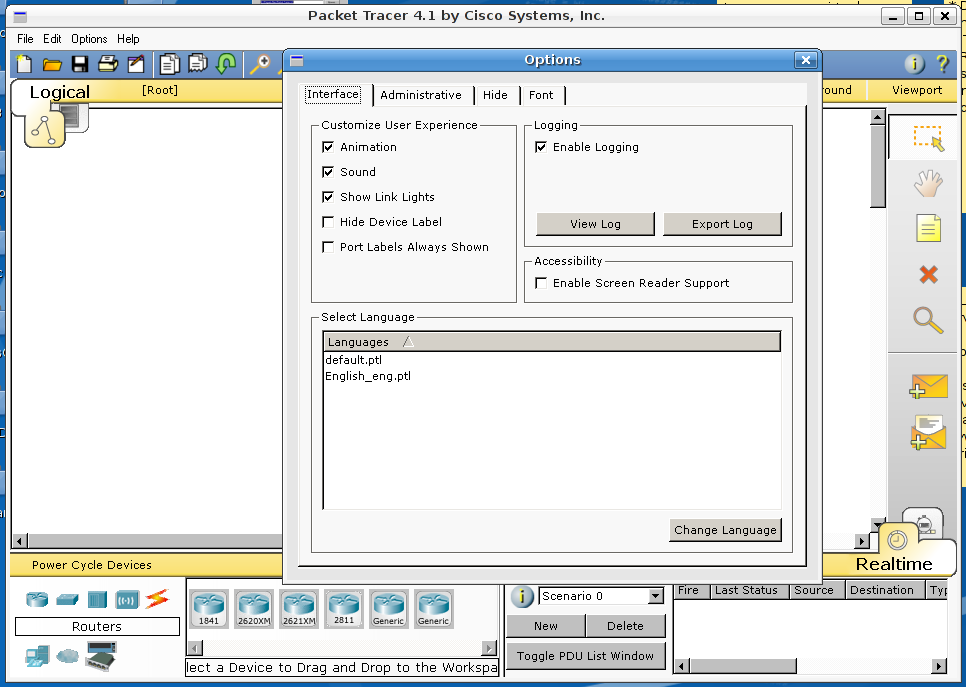Click the Viewport button
This screenshot has height=687, width=966.
pyautogui.click(x=917, y=90)
